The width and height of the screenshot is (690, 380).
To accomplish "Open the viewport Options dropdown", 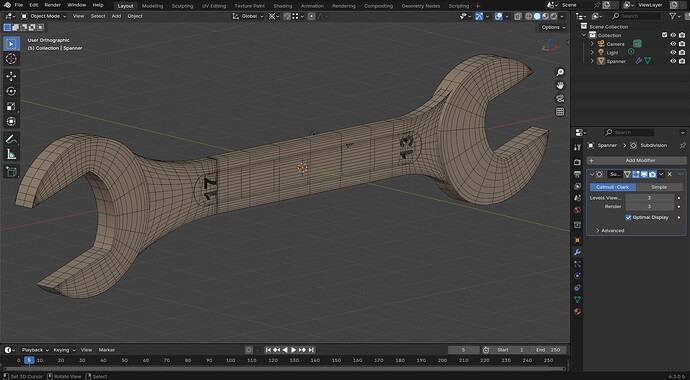I will pos(553,27).
